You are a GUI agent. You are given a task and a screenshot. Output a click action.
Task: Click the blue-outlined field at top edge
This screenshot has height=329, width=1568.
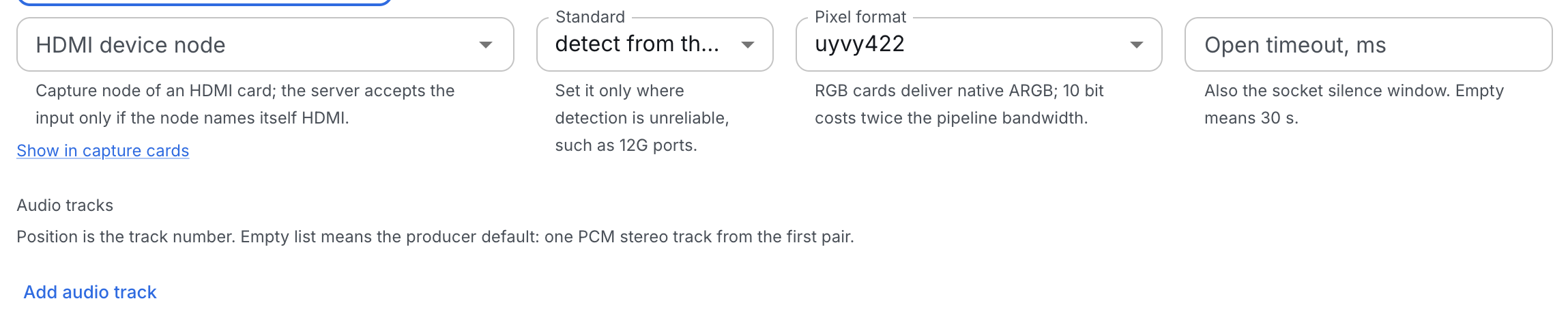click(204, 2)
